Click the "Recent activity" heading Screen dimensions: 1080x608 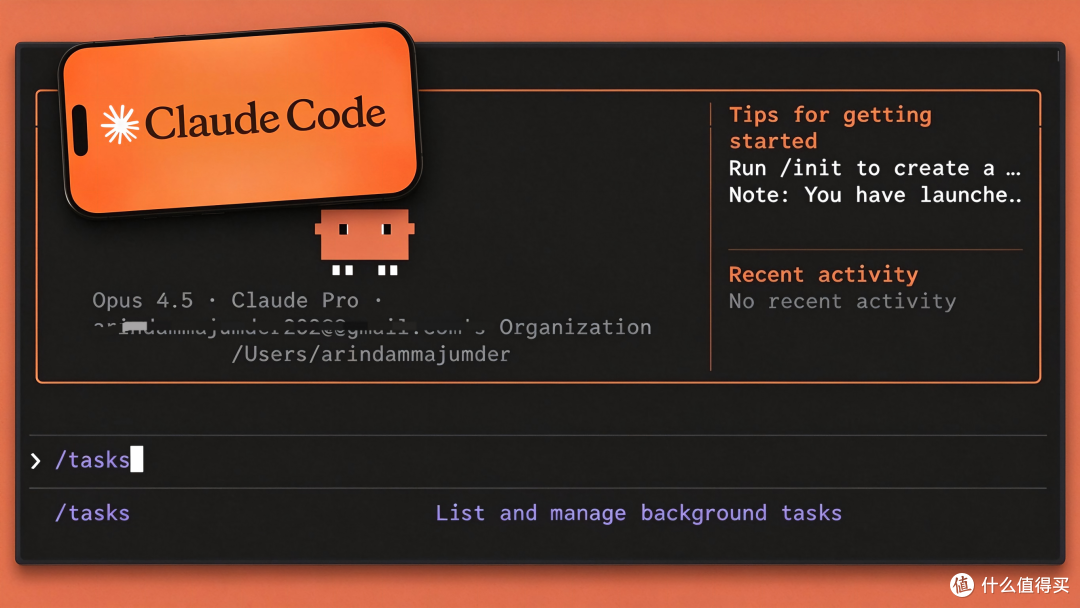[823, 274]
